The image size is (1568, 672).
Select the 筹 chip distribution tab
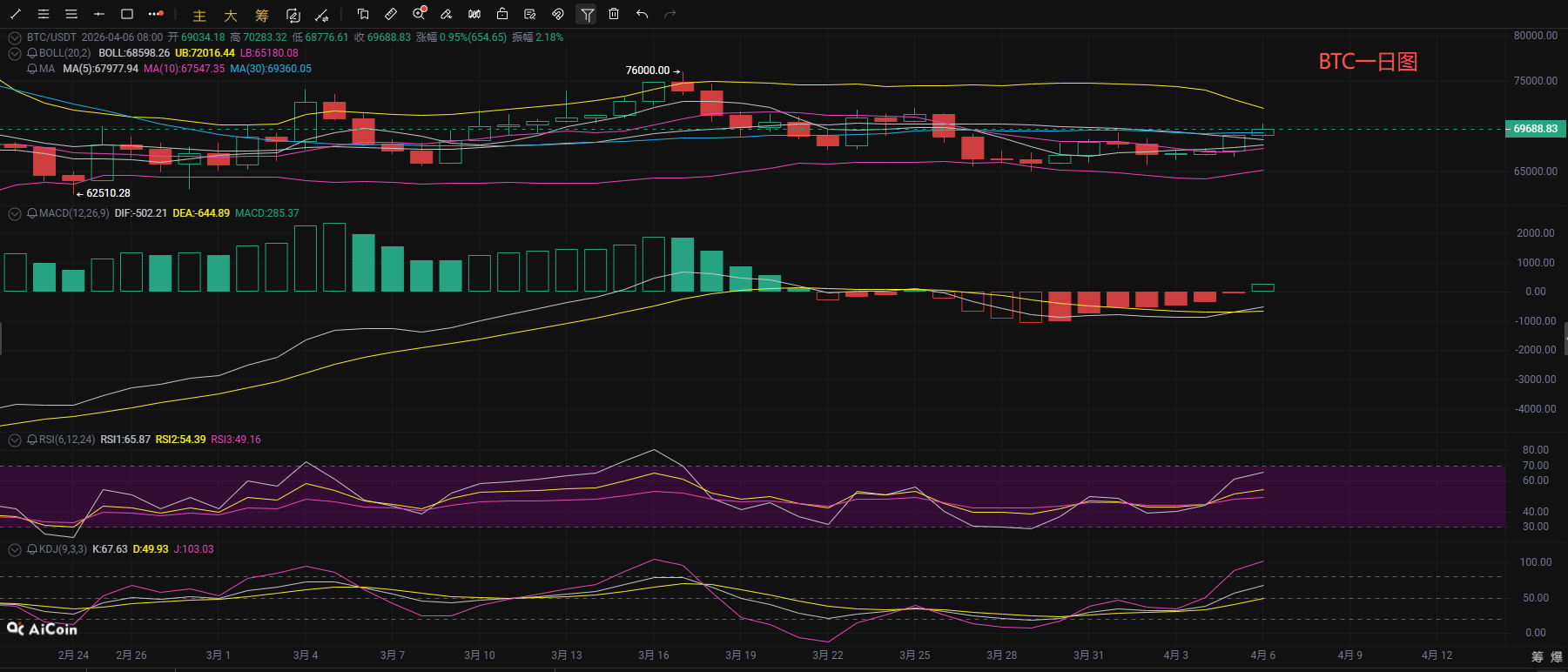[262, 16]
